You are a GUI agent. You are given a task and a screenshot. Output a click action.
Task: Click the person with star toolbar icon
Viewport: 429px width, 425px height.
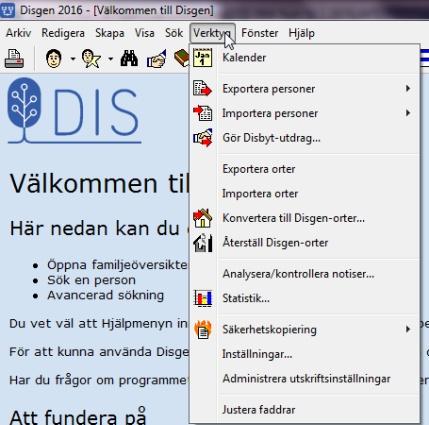click(91, 59)
